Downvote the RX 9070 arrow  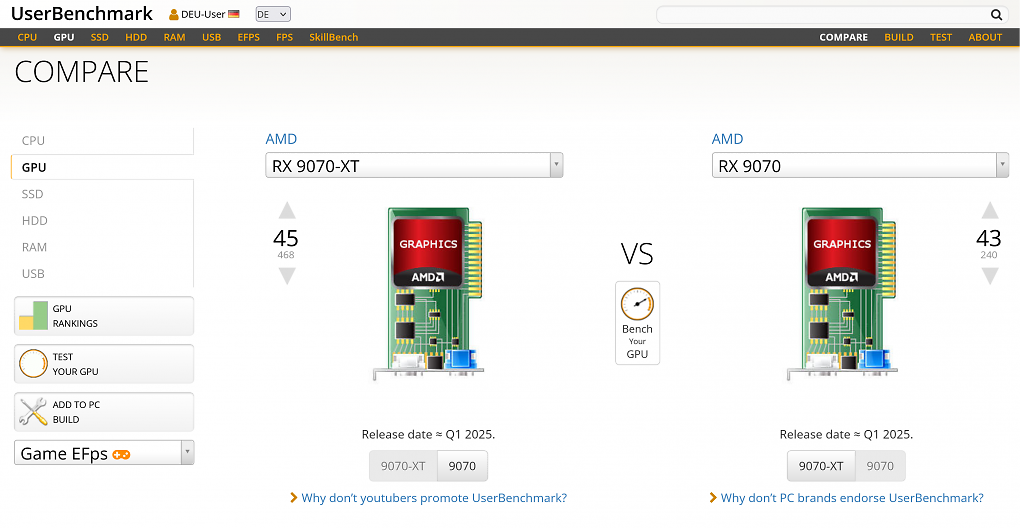tap(989, 276)
